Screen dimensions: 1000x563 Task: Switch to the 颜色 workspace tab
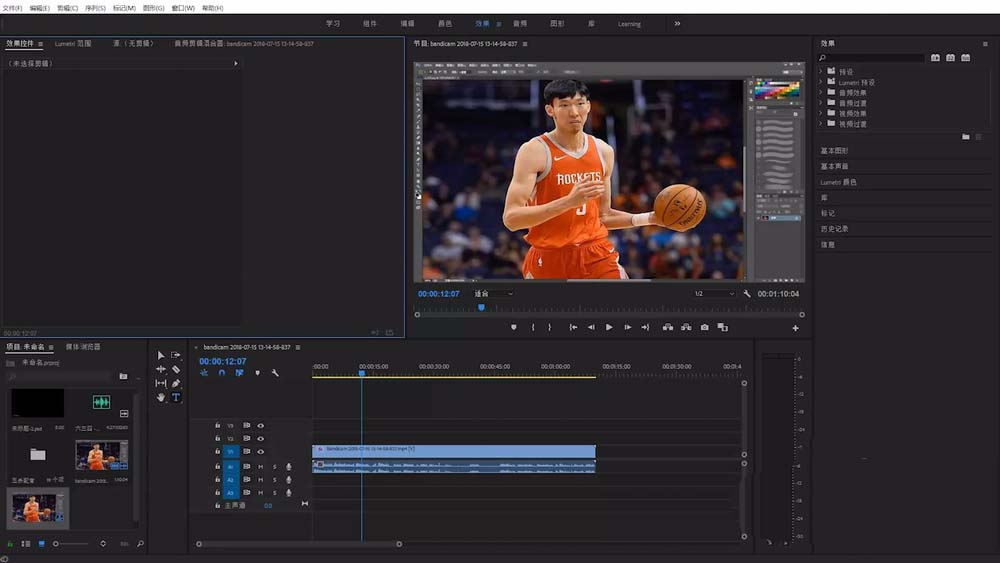click(445, 23)
